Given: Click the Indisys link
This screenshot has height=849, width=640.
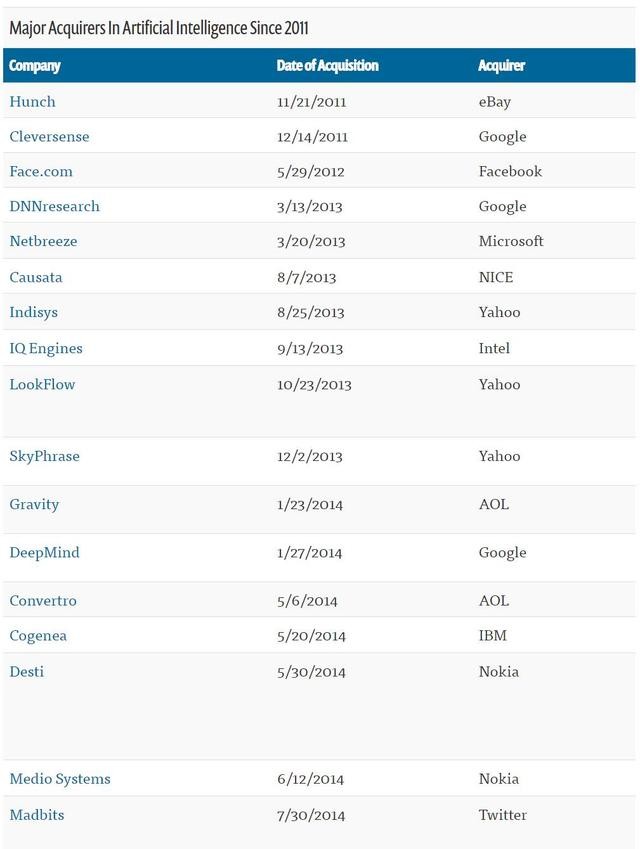Looking at the screenshot, I should (x=33, y=312).
